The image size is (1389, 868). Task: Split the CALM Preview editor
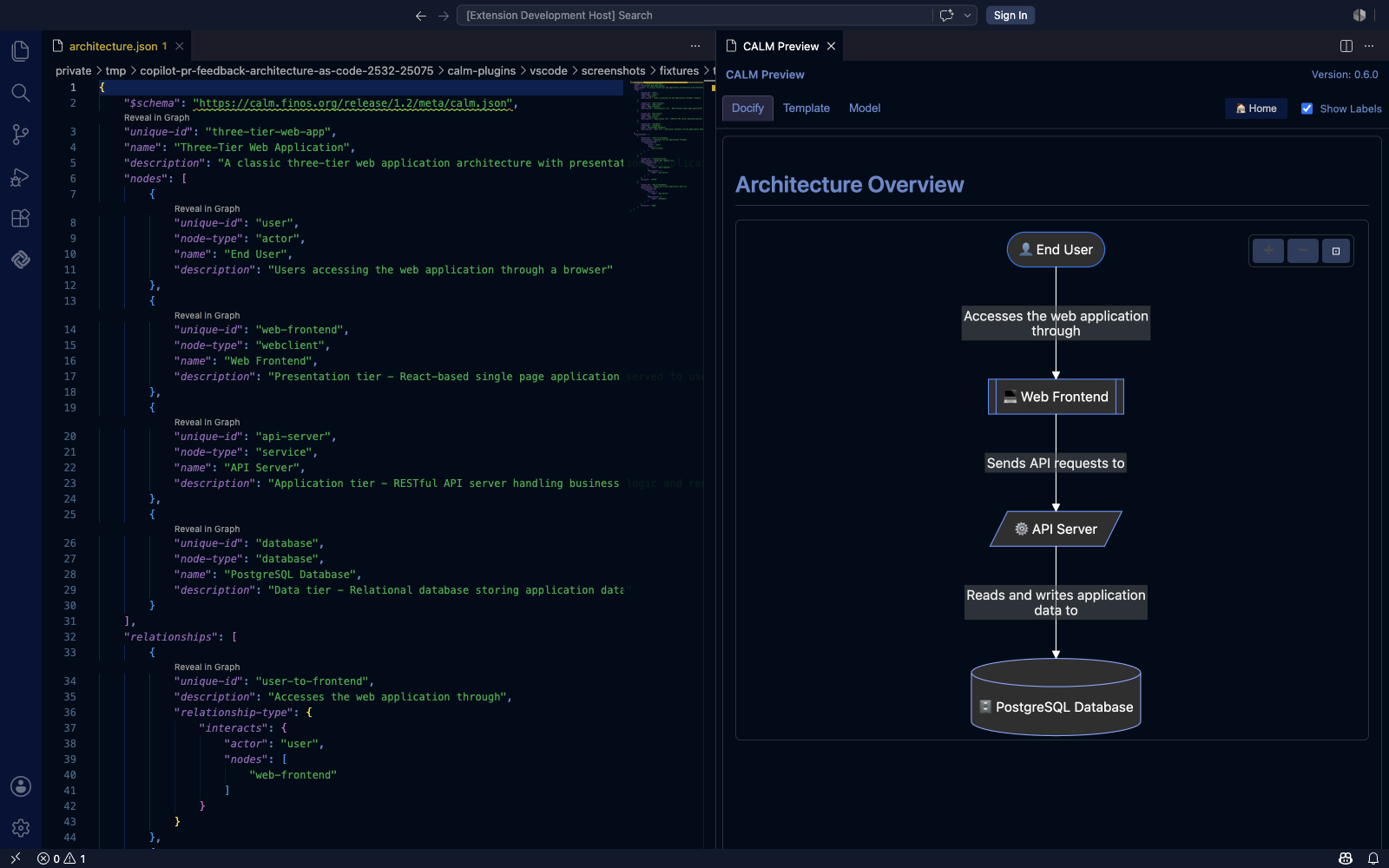[1346, 46]
